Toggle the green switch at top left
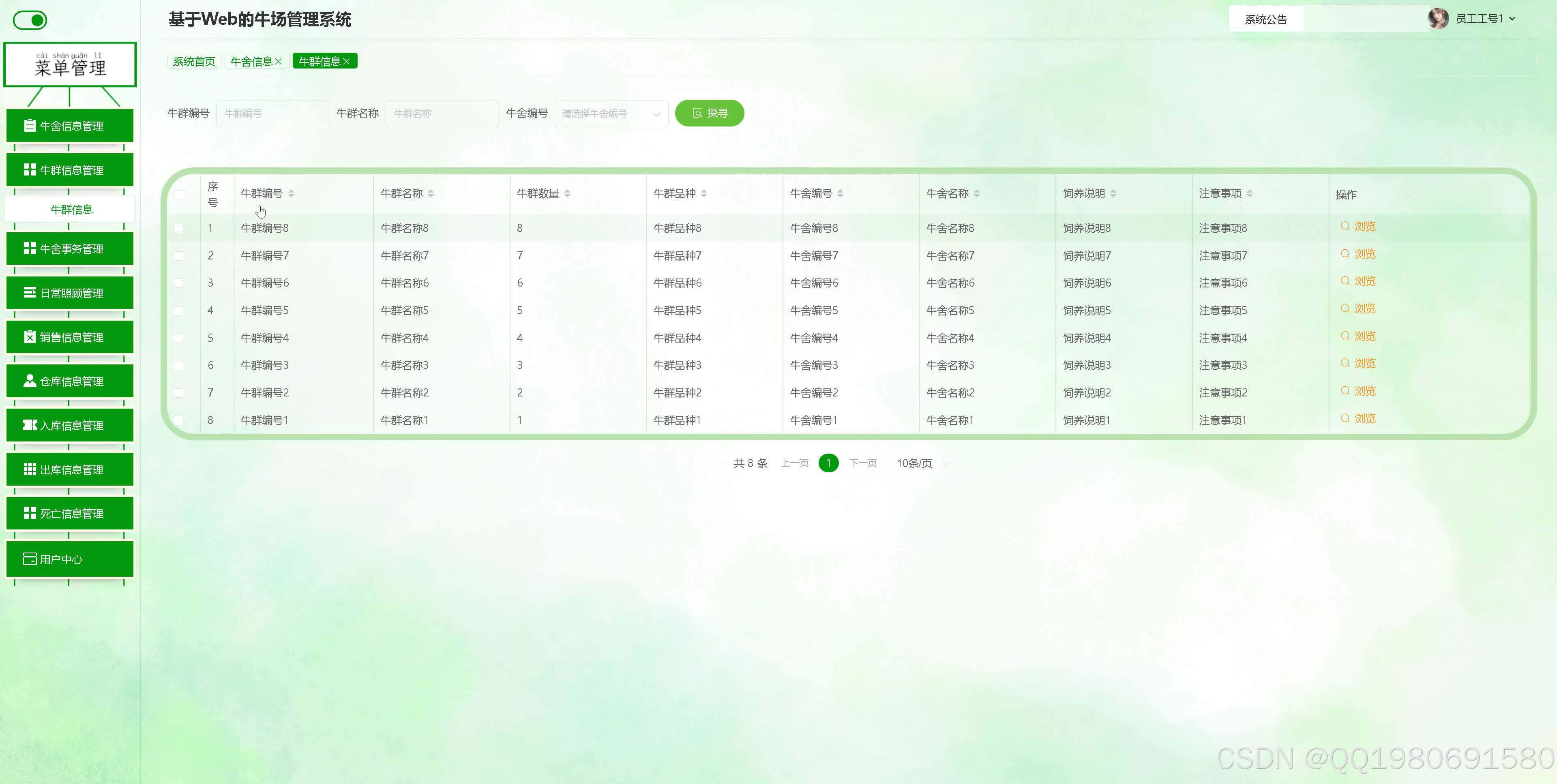This screenshot has height=784, width=1557. pos(30,21)
